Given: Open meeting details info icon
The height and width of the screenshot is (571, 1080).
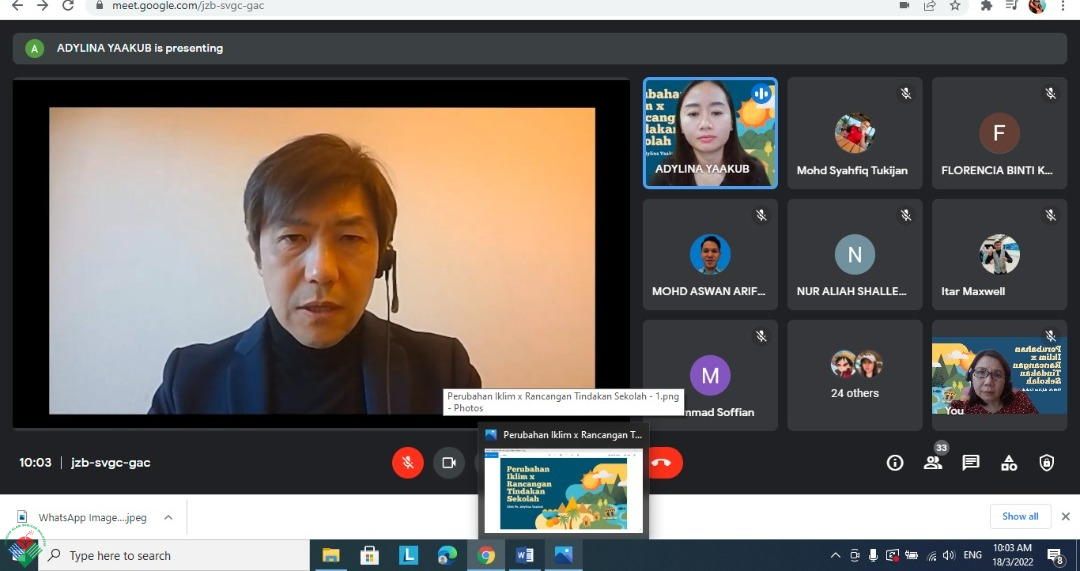Looking at the screenshot, I should (895, 463).
